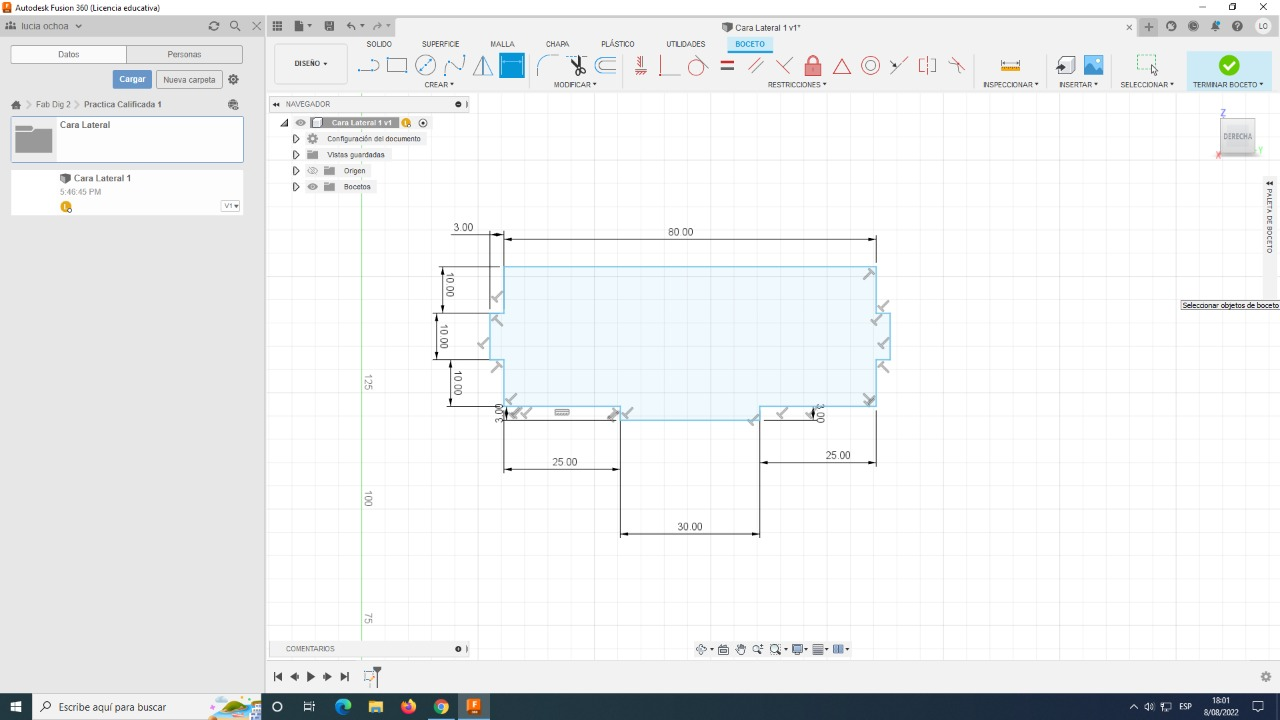Switch to the Personas tab
Screen dimensions: 1280x720
point(184,54)
